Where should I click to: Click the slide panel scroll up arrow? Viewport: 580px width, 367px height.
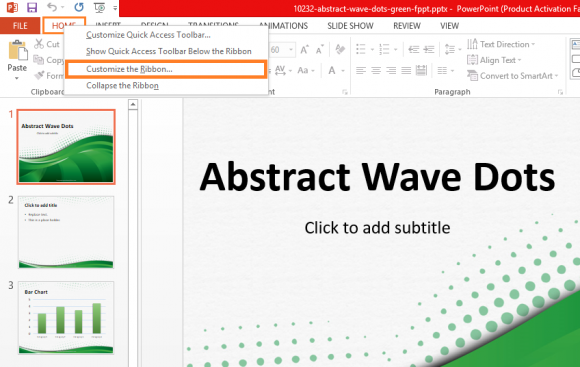(x=133, y=105)
